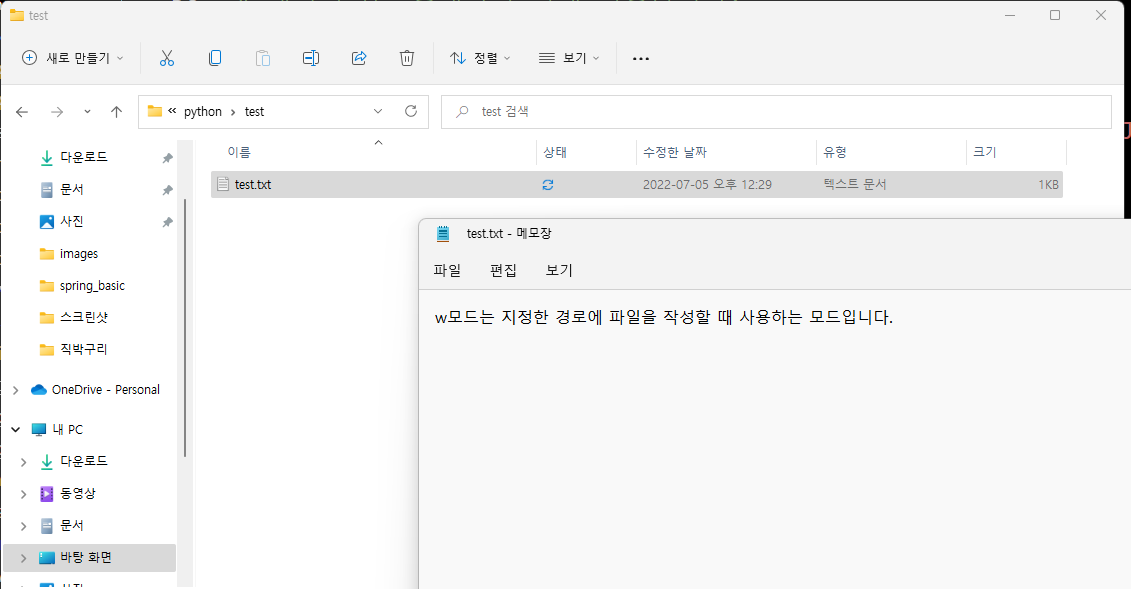Click the Delete trash can icon
The height and width of the screenshot is (589, 1131).
(407, 58)
